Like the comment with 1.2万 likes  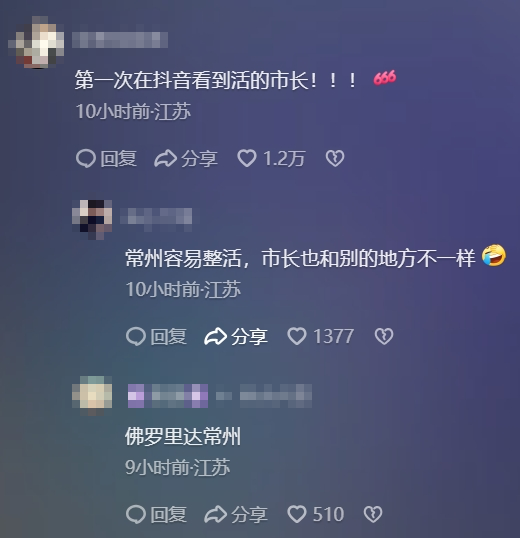[x=271, y=159]
